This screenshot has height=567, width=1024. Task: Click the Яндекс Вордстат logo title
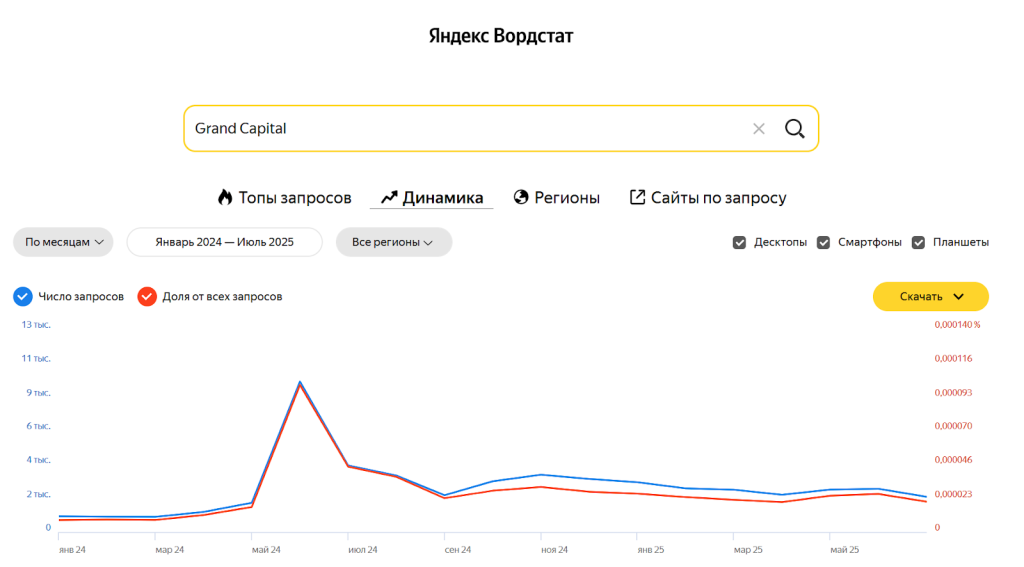tap(501, 36)
